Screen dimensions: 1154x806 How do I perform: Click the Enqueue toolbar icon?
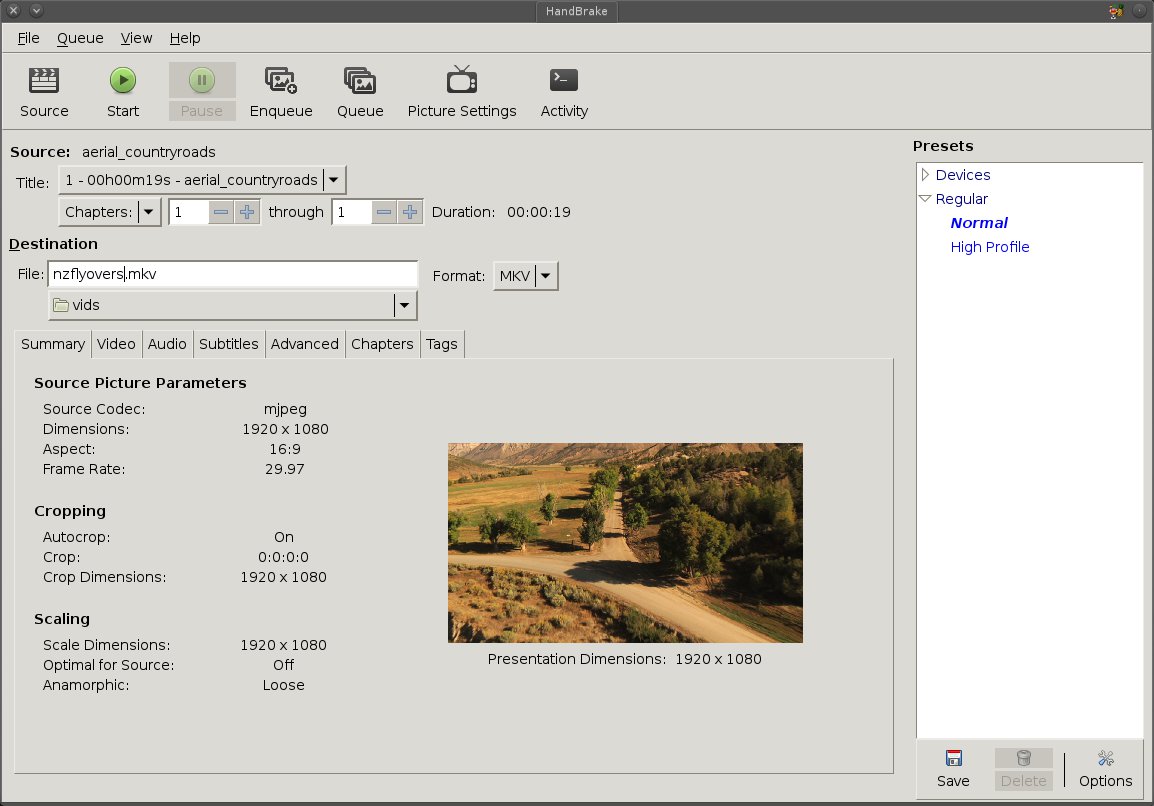(x=280, y=81)
